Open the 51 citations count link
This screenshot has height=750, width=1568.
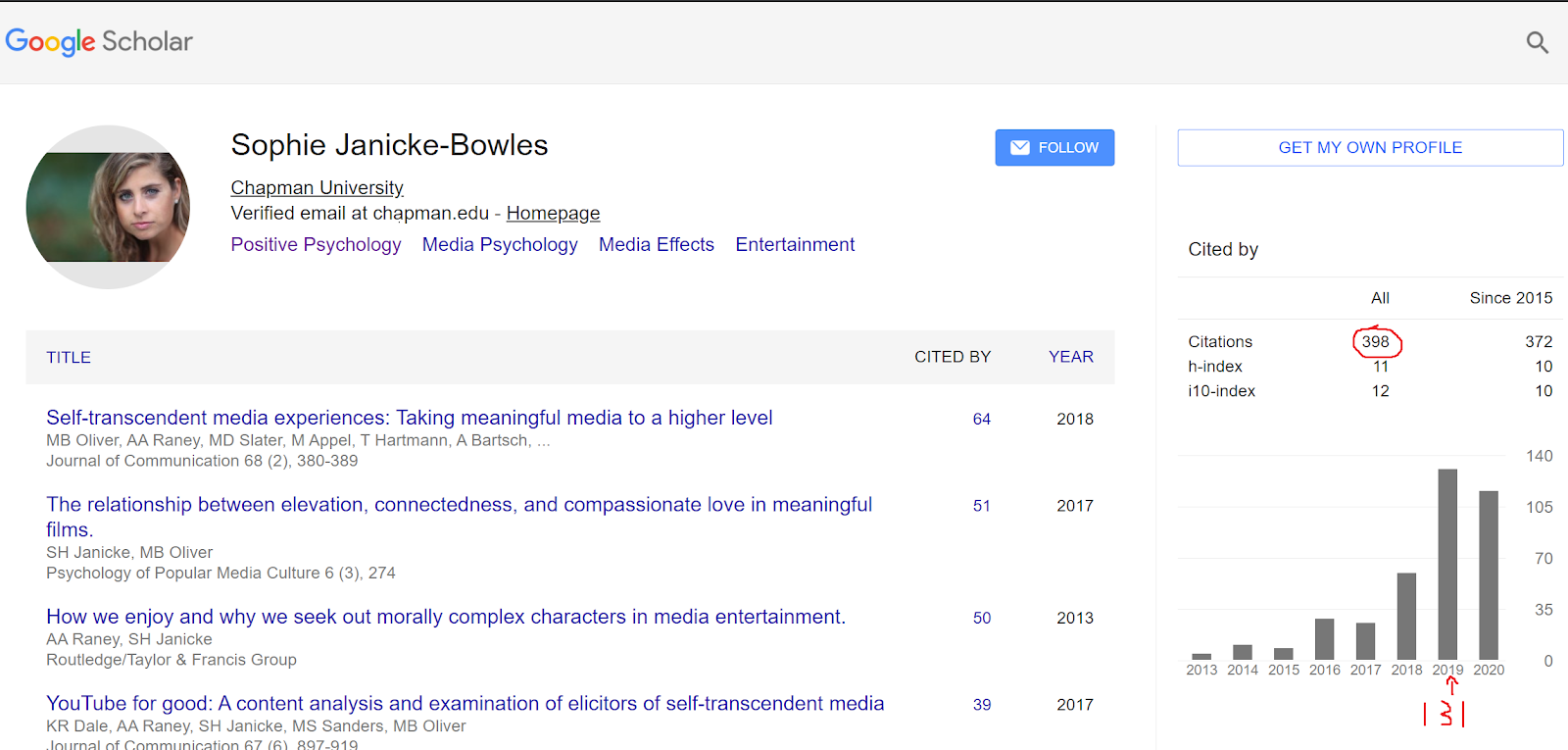point(981,506)
